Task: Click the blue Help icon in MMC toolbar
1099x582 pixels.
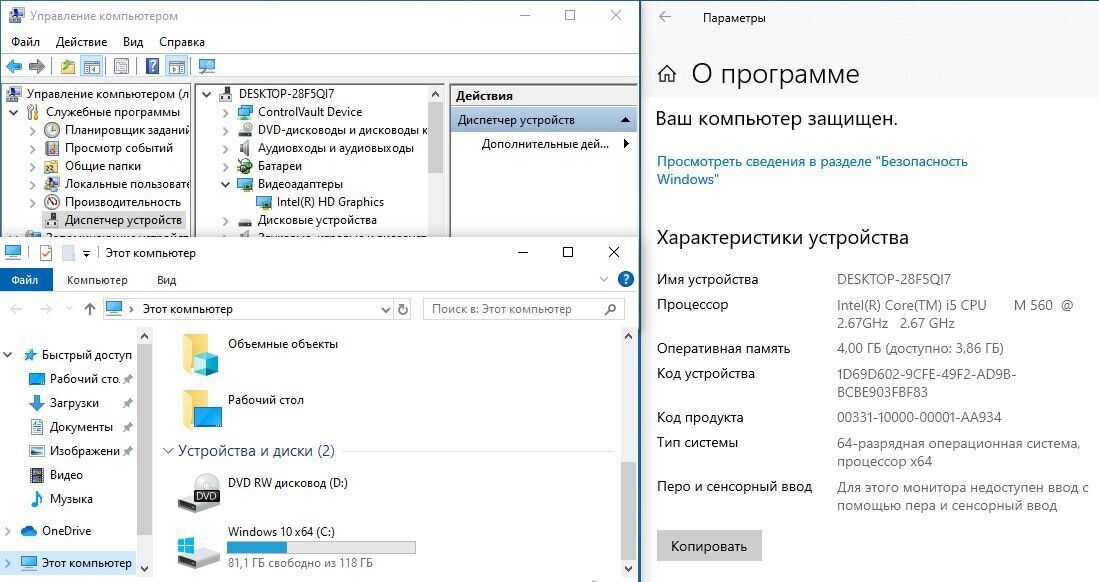Action: [152, 67]
